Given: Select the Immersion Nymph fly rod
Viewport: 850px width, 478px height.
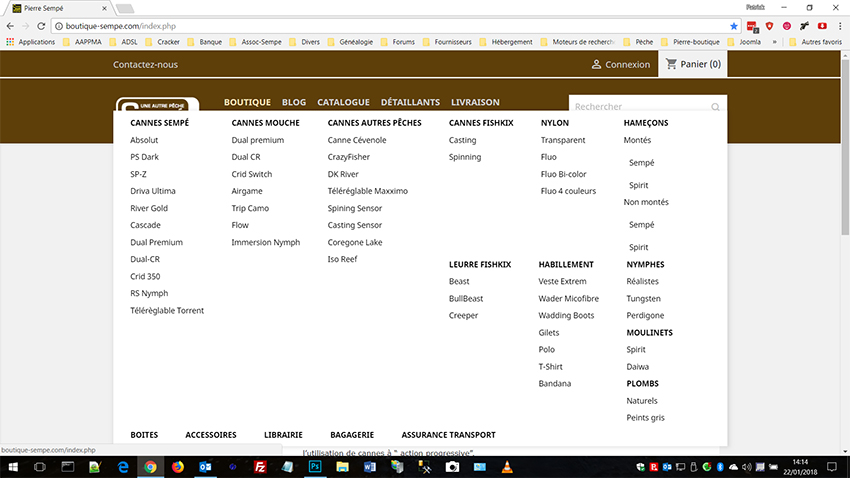Looking at the screenshot, I should tap(266, 242).
